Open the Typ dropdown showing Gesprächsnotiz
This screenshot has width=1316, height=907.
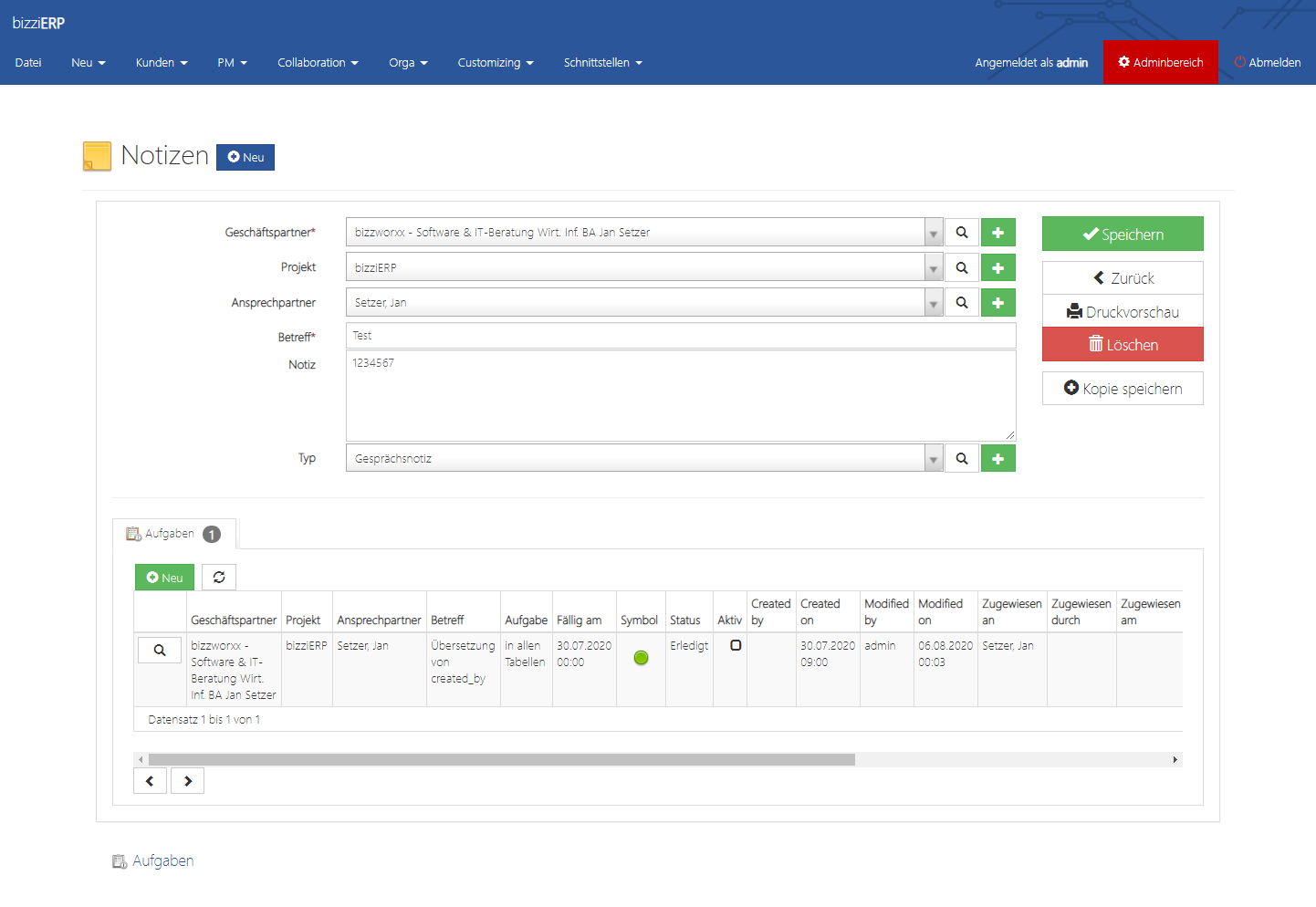point(933,459)
